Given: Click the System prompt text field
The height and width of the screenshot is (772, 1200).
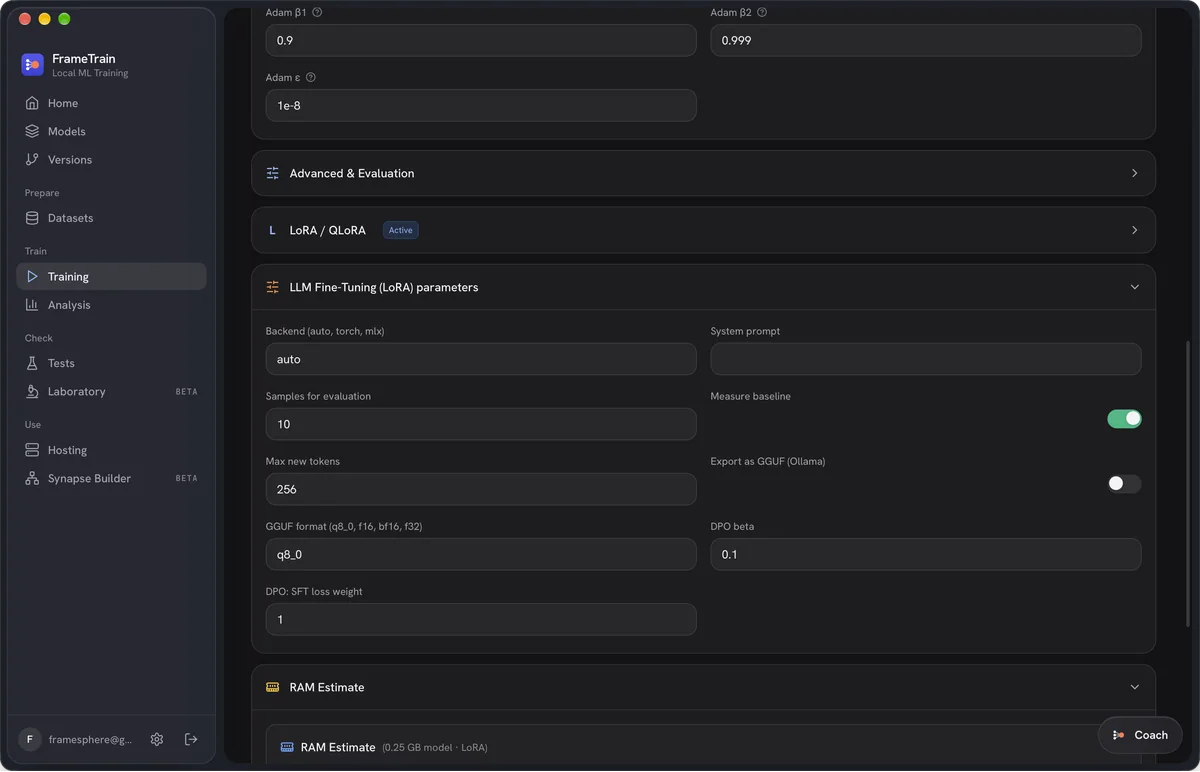Looking at the screenshot, I should click(926, 359).
